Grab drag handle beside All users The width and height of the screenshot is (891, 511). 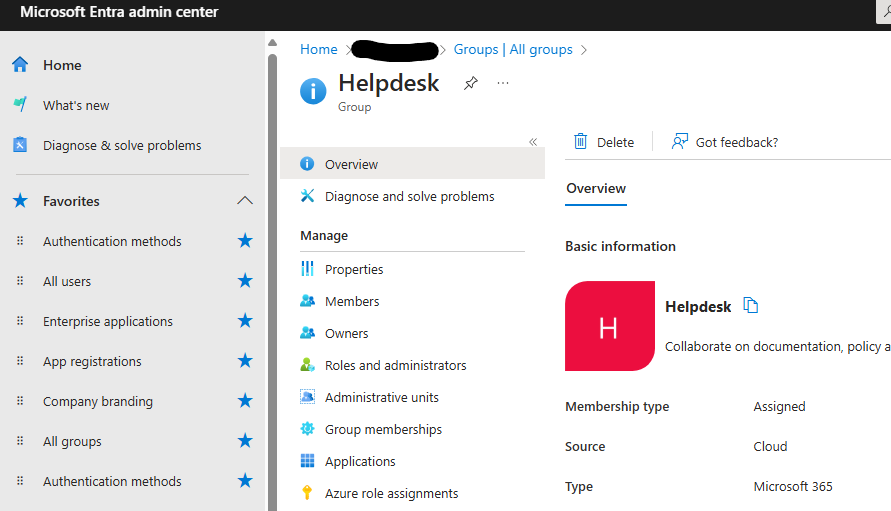pyautogui.click(x=20, y=281)
